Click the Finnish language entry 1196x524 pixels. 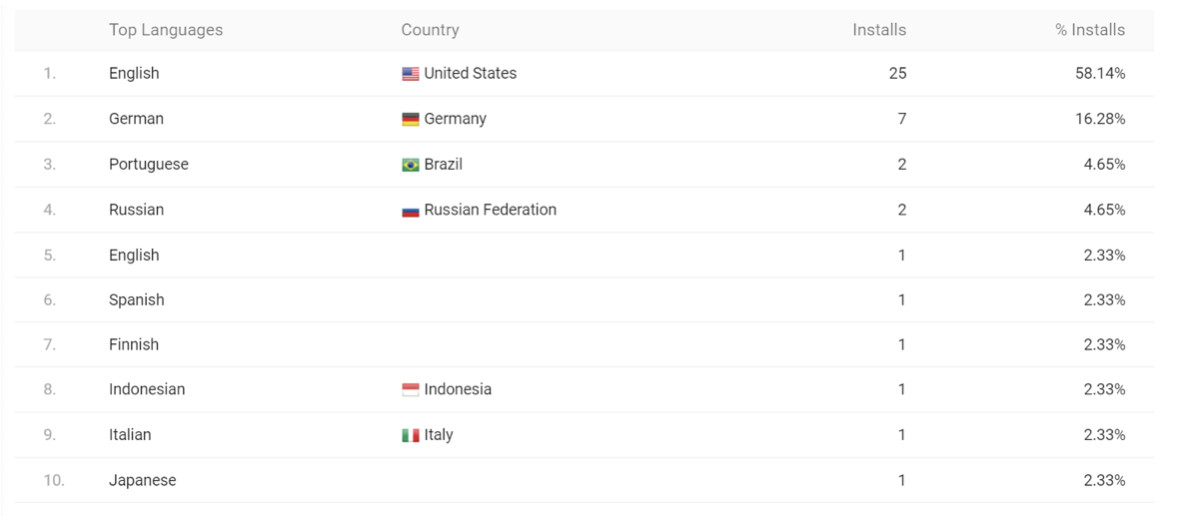point(134,345)
